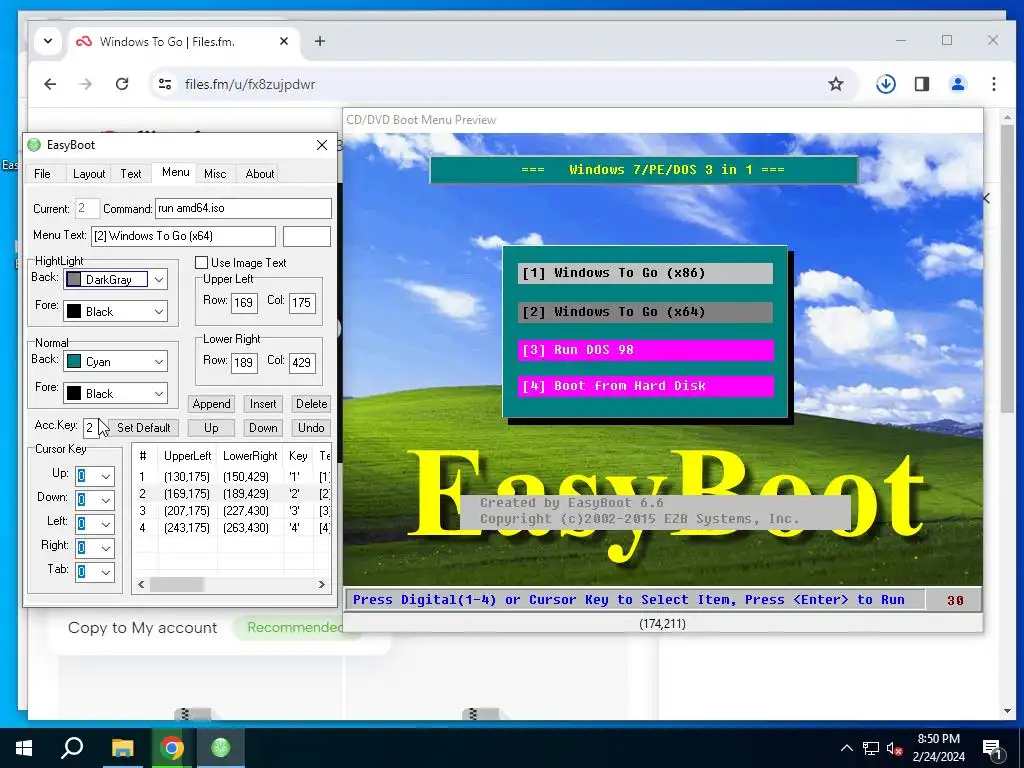This screenshot has width=1024, height=768.
Task: Click Chrome icon in taskbar
Action: click(171, 748)
